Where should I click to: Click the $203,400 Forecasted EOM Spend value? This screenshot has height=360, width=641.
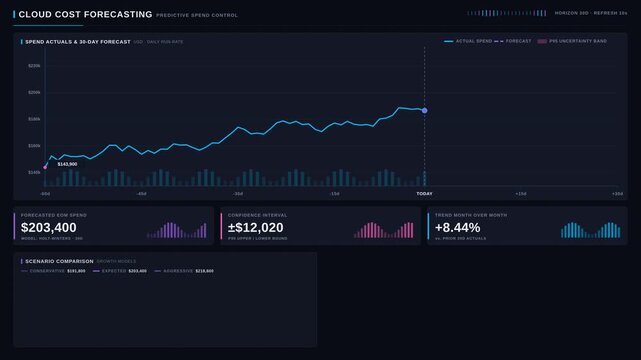[49, 228]
